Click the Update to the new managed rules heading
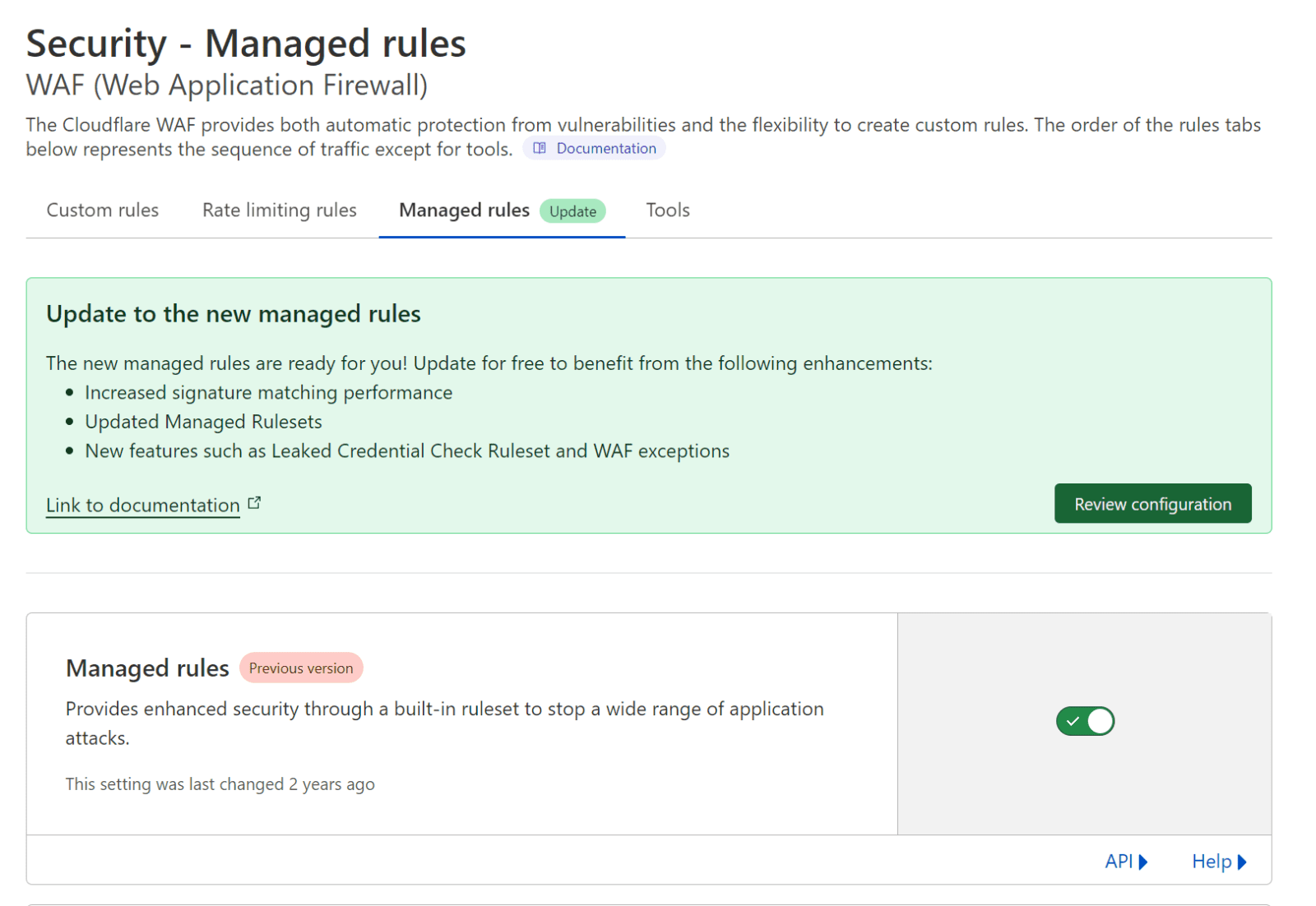The height and width of the screenshot is (906, 1316). (234, 314)
